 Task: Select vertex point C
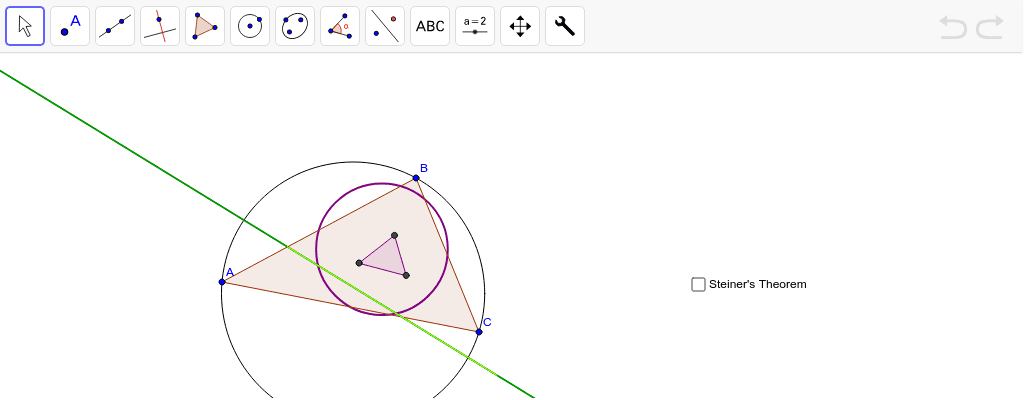point(479,332)
